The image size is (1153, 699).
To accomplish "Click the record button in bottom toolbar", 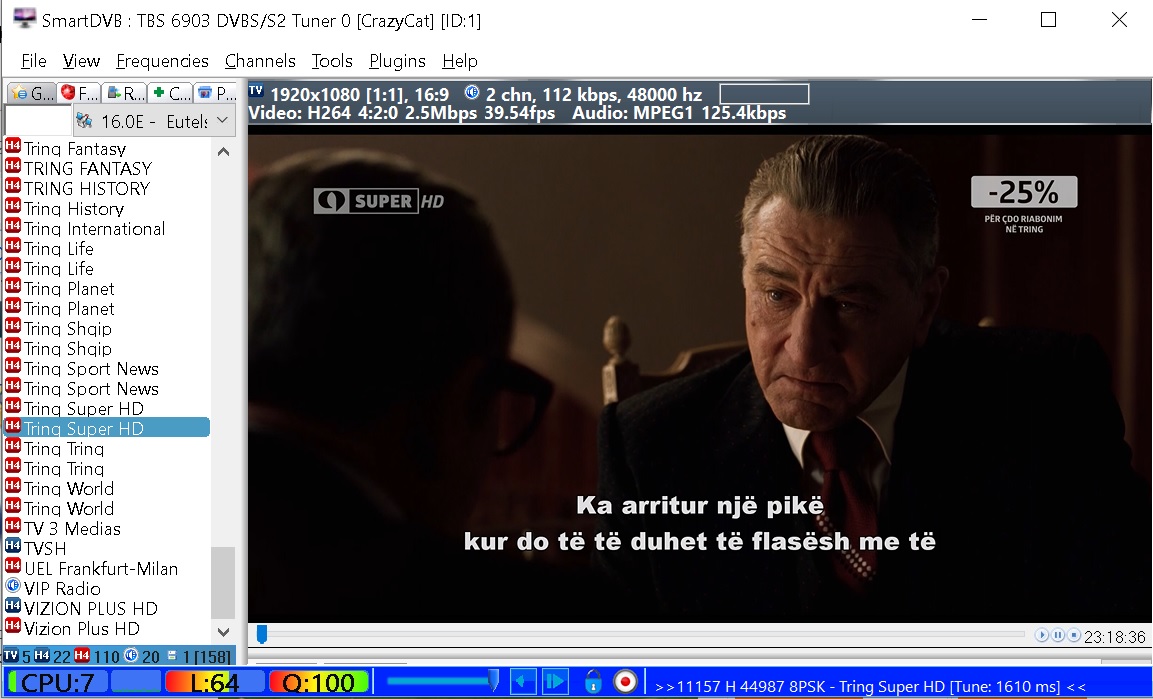I will [625, 682].
